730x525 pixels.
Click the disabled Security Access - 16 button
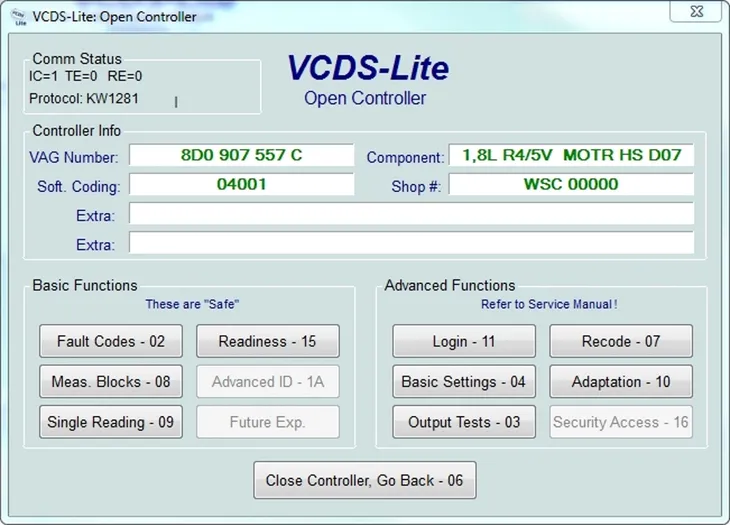[620, 422]
